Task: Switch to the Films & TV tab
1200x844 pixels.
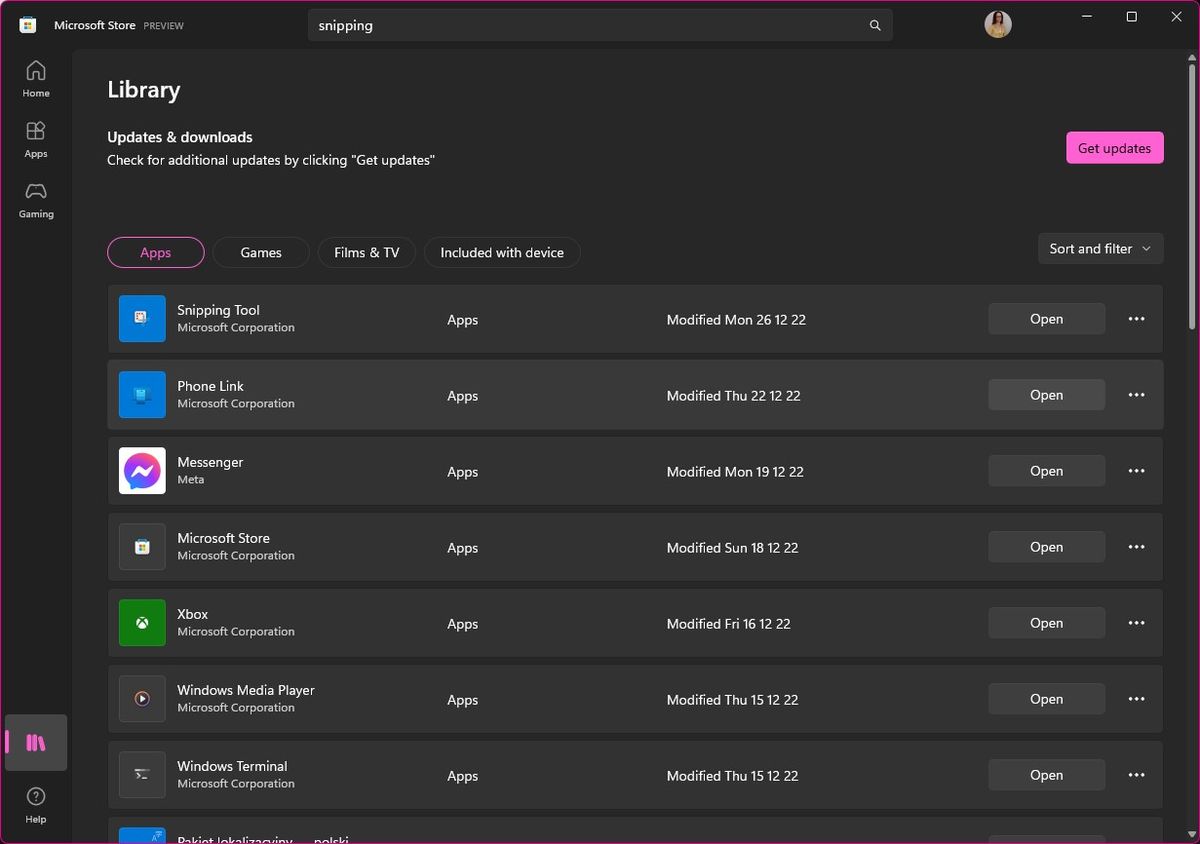Action: tap(366, 252)
